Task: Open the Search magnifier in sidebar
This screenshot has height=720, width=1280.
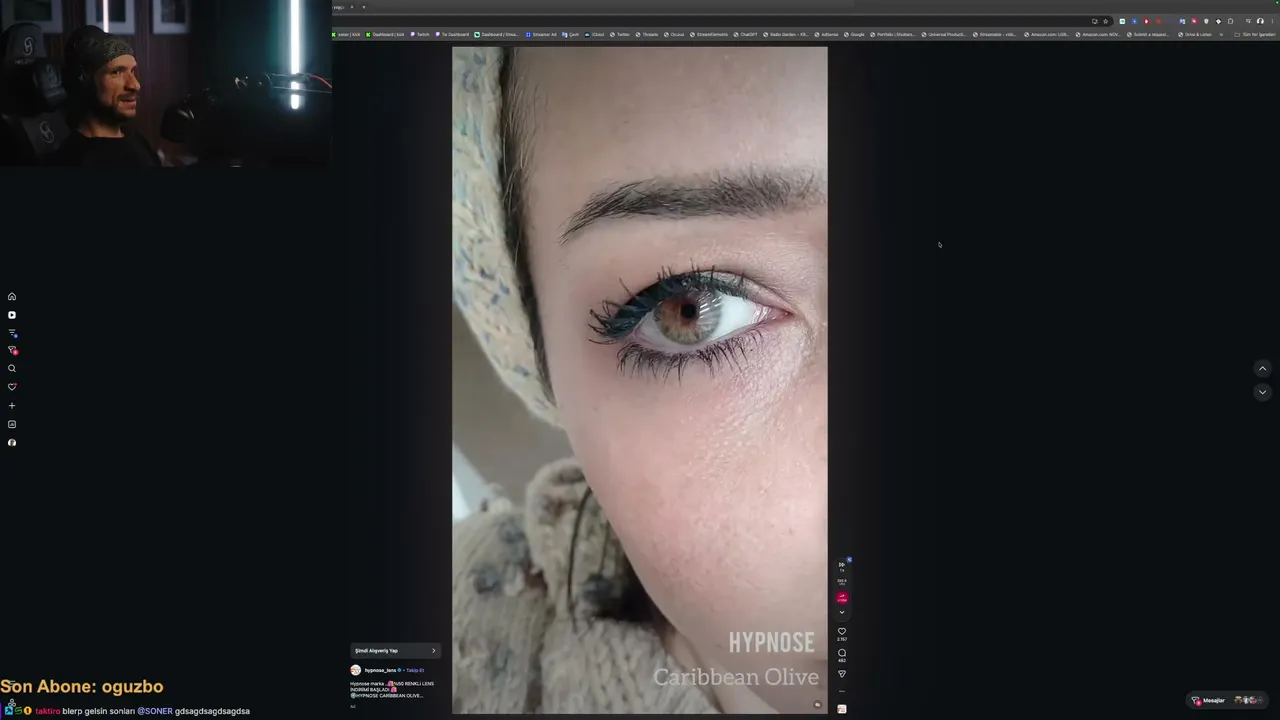Action: point(12,368)
